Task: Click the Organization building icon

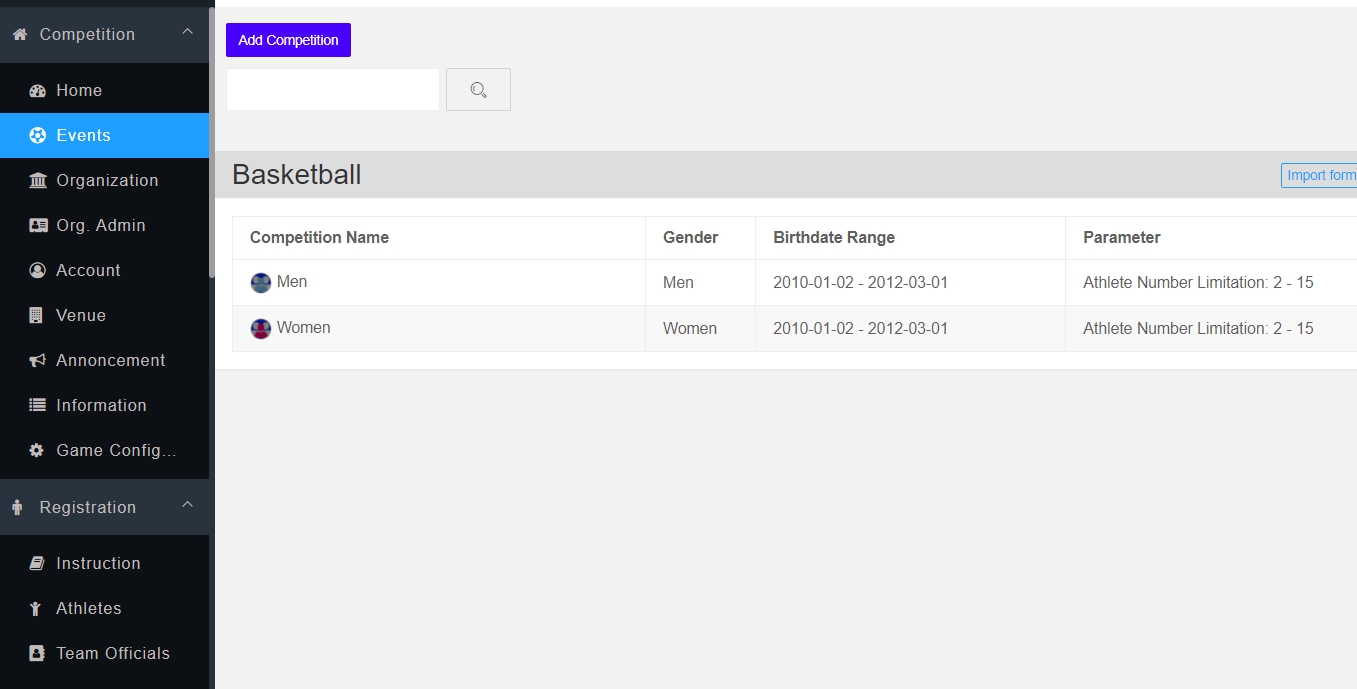Action: click(x=38, y=181)
